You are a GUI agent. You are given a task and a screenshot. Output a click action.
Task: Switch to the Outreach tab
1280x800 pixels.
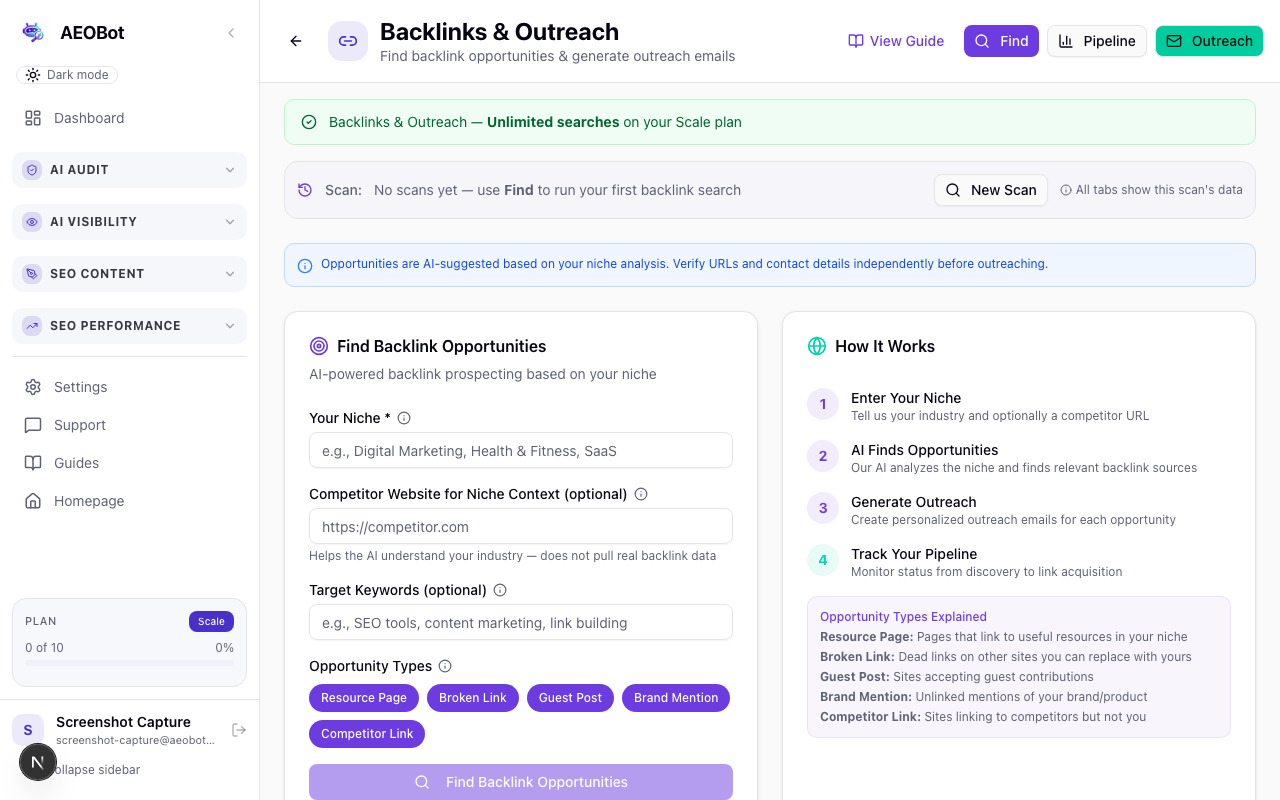coord(1209,41)
